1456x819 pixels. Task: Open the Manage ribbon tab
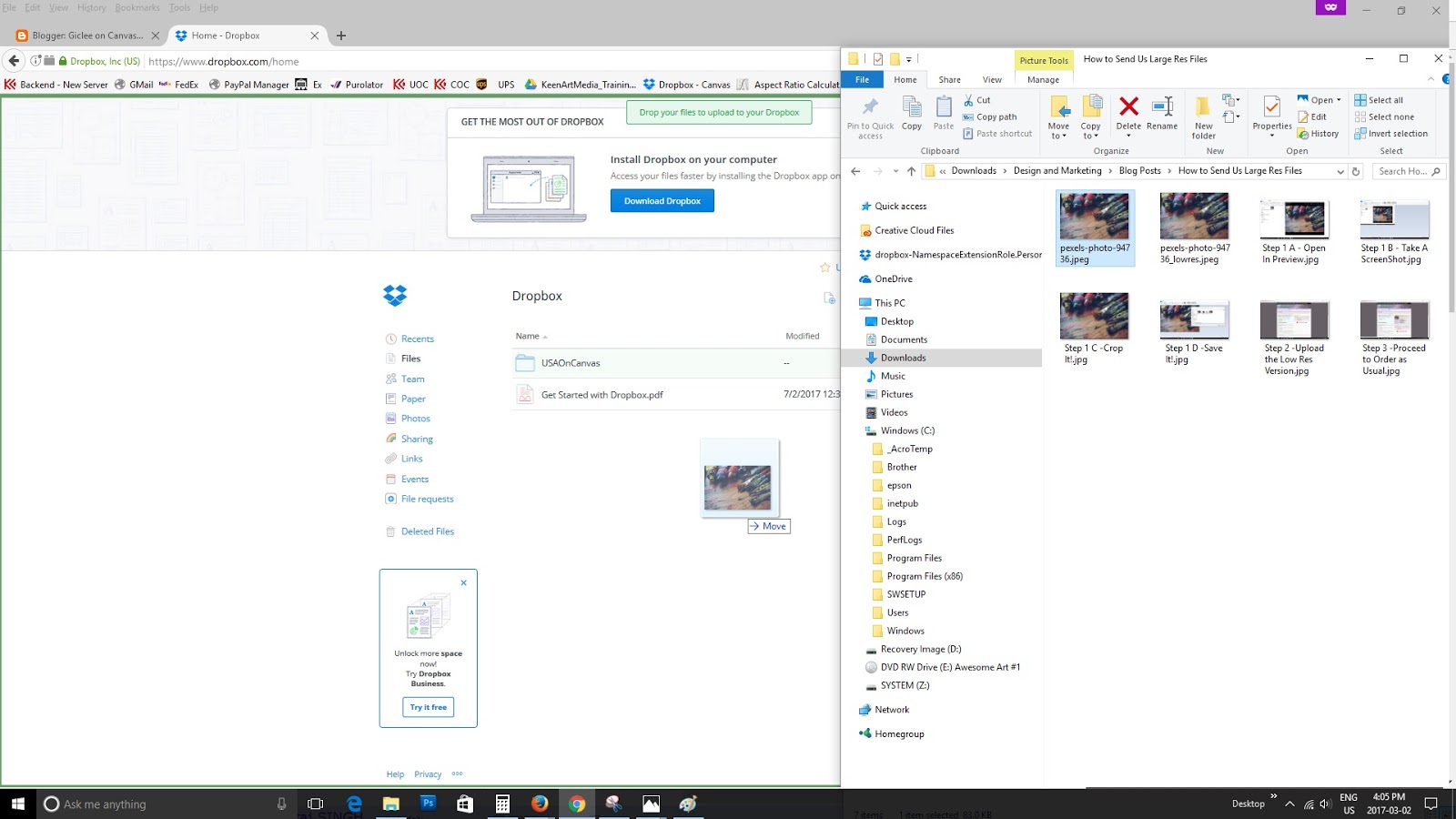point(1043,79)
